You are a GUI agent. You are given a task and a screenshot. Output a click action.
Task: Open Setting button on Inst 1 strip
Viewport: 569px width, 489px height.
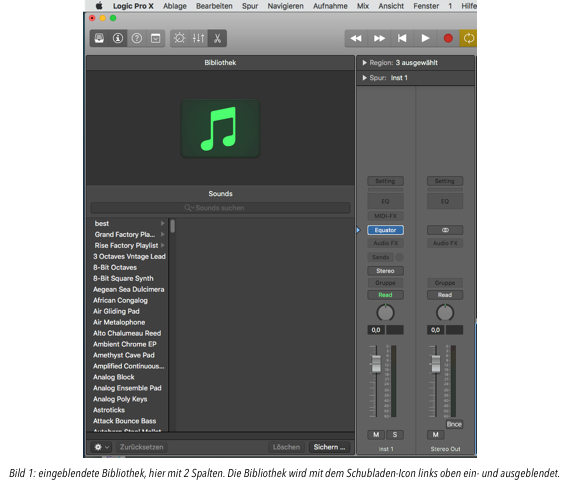[x=385, y=181]
